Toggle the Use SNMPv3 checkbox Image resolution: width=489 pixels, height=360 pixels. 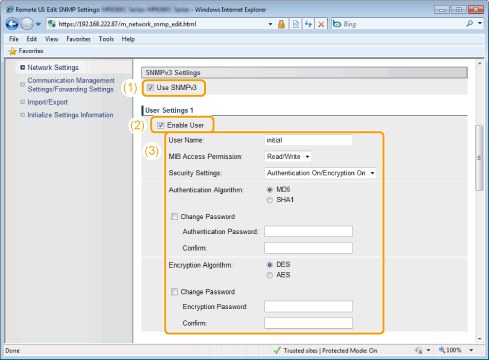tap(150, 88)
